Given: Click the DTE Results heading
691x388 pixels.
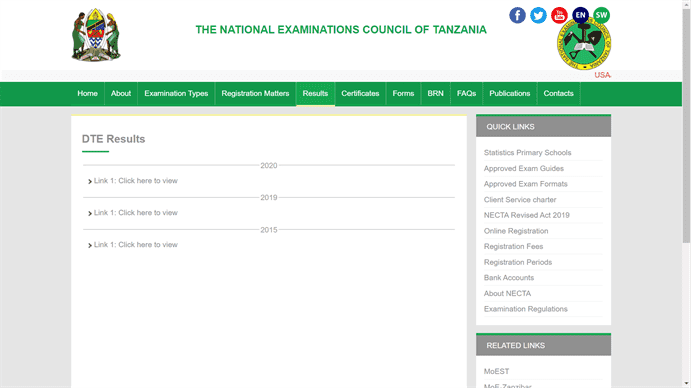Looking at the screenshot, I should (x=113, y=139).
